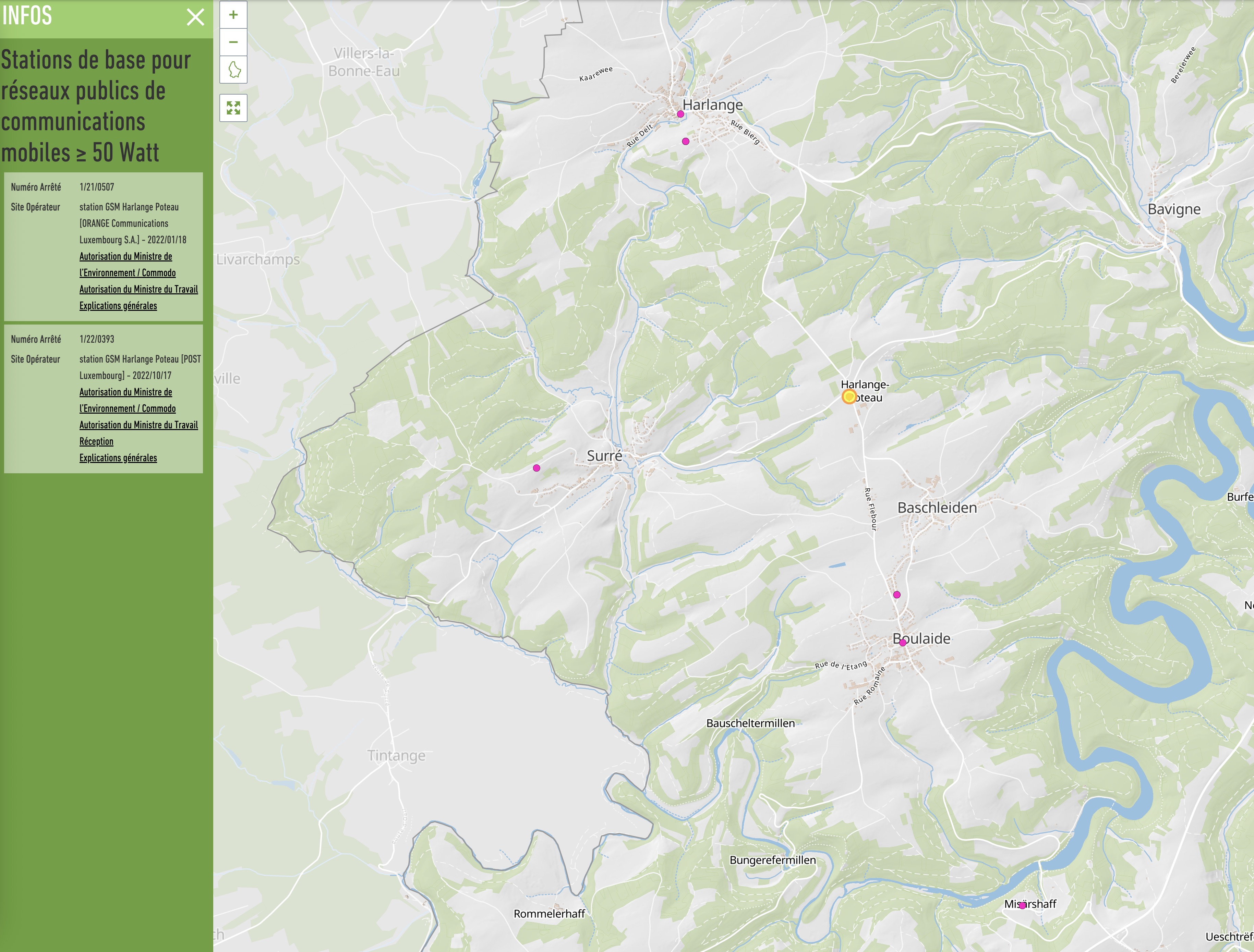1254x952 pixels.
Task: Click the magenta marker at Harlange village center
Action: 680,114
